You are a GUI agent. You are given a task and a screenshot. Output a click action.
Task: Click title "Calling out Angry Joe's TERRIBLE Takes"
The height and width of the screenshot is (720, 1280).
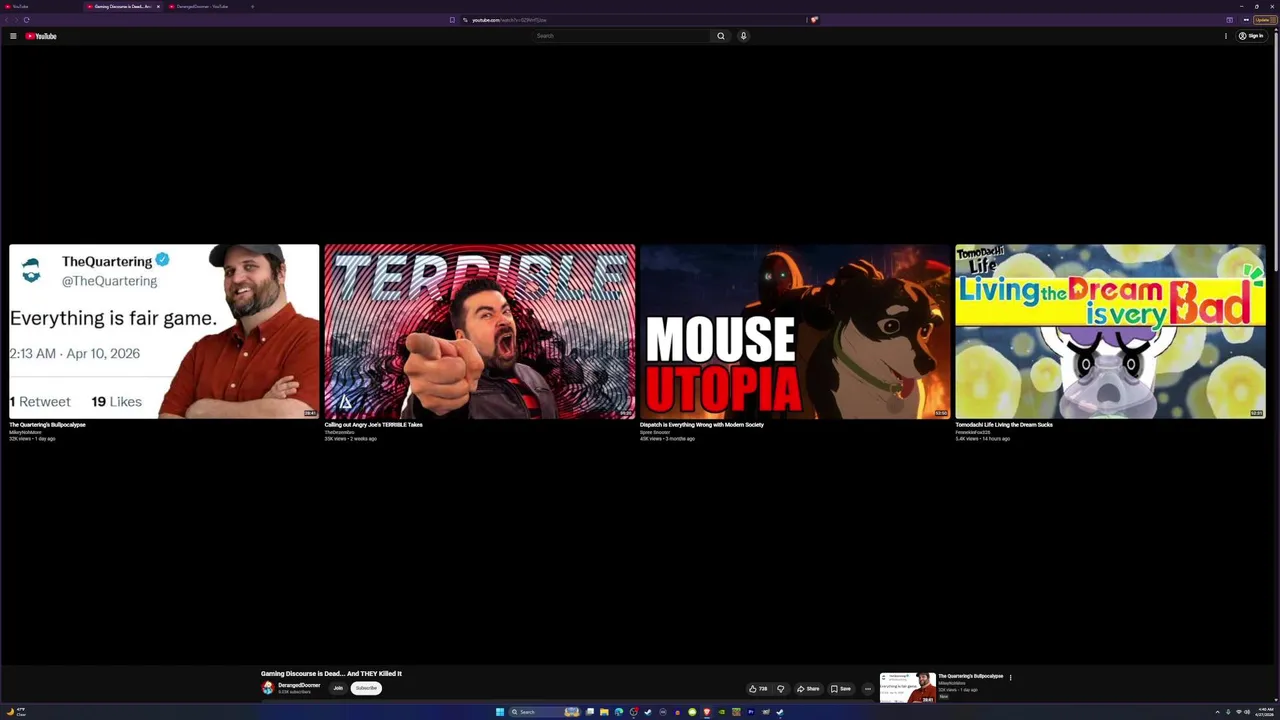tap(373, 425)
